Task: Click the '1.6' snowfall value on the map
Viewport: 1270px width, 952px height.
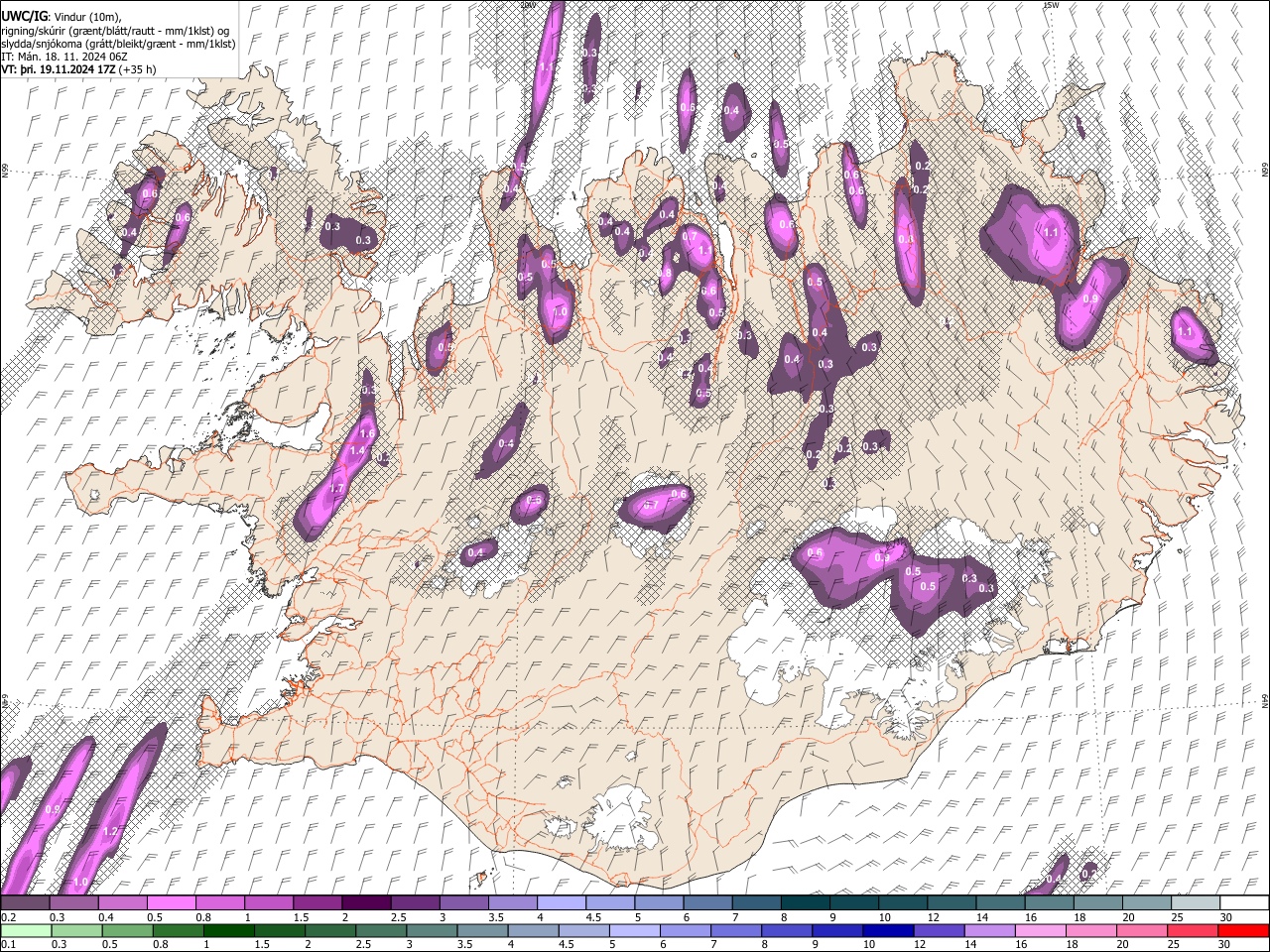Action: (366, 433)
